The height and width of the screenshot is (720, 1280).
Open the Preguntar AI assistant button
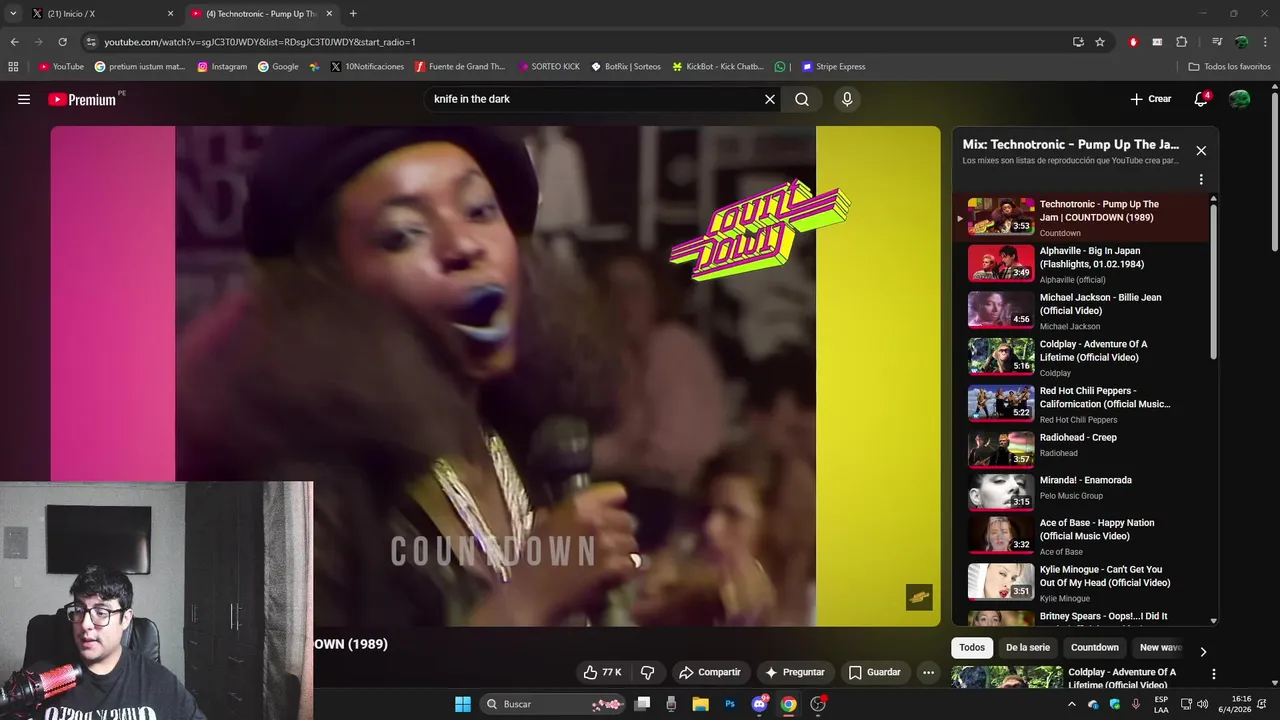coord(795,672)
